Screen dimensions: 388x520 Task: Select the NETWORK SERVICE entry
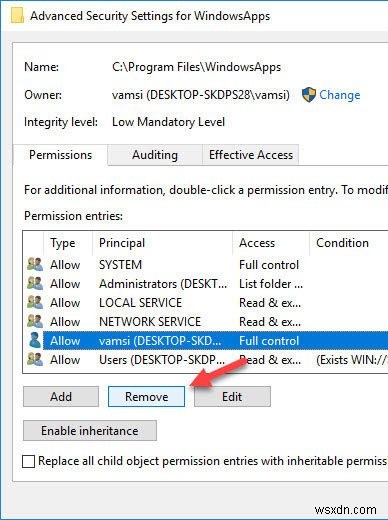(x=150, y=322)
